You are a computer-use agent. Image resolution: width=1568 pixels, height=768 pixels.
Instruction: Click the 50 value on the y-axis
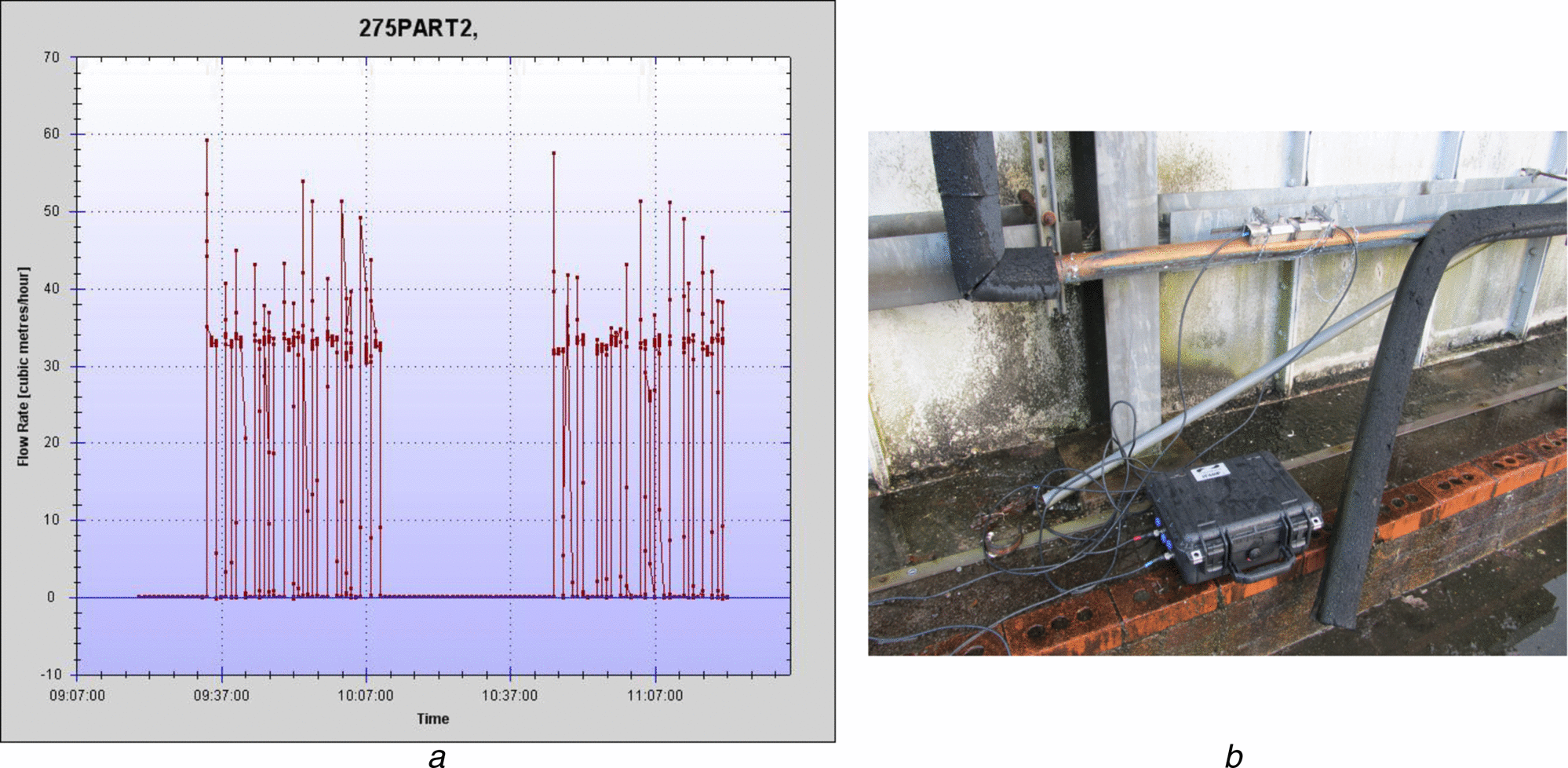point(51,211)
